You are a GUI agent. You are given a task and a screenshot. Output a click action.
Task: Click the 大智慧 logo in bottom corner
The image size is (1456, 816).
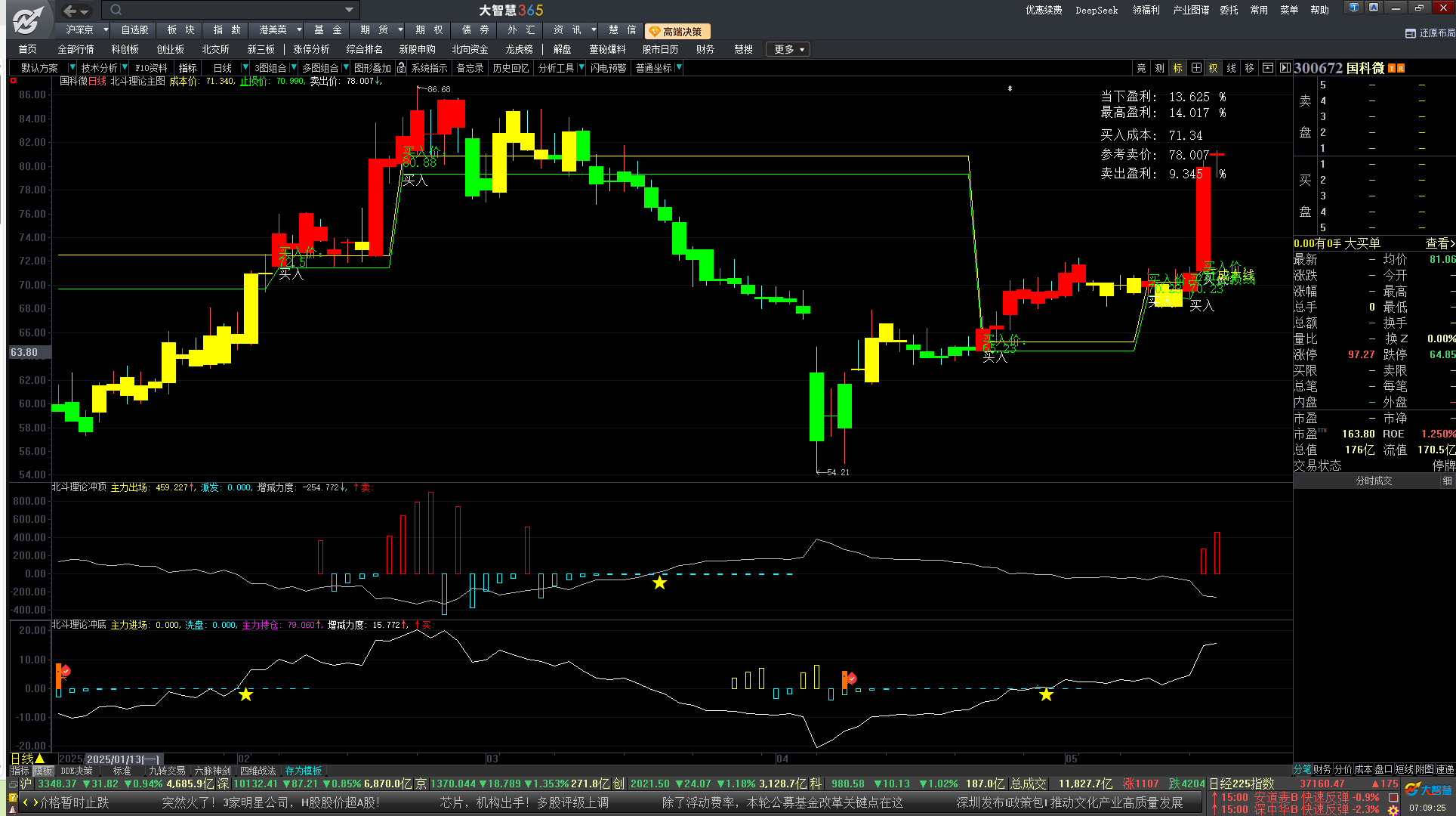pyautogui.click(x=1428, y=790)
